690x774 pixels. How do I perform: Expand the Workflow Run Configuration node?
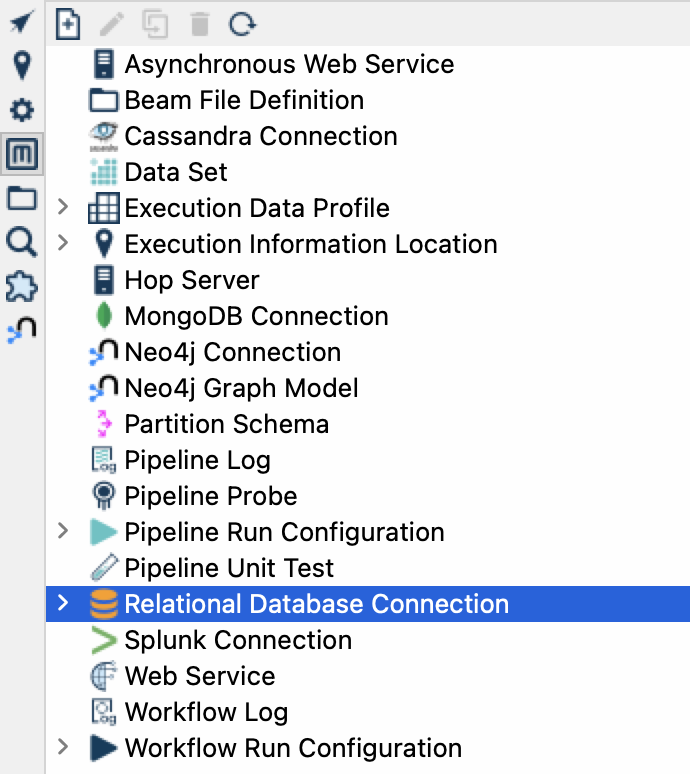(x=63, y=746)
